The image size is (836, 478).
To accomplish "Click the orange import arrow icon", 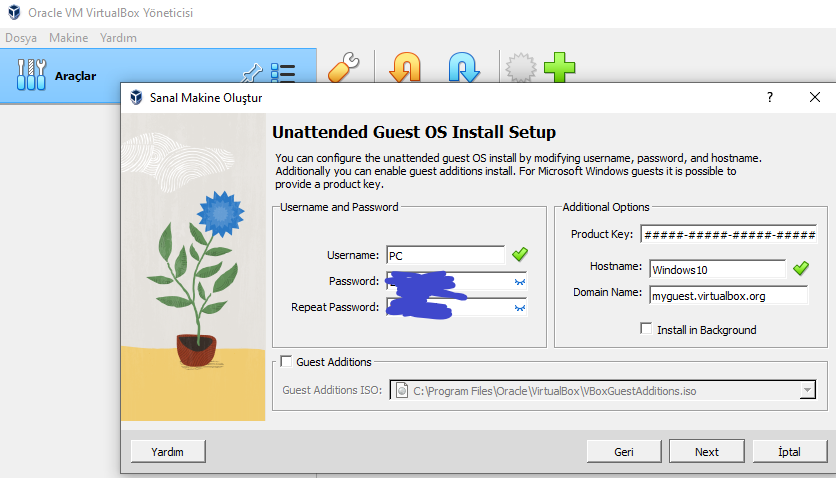I will click(x=405, y=68).
